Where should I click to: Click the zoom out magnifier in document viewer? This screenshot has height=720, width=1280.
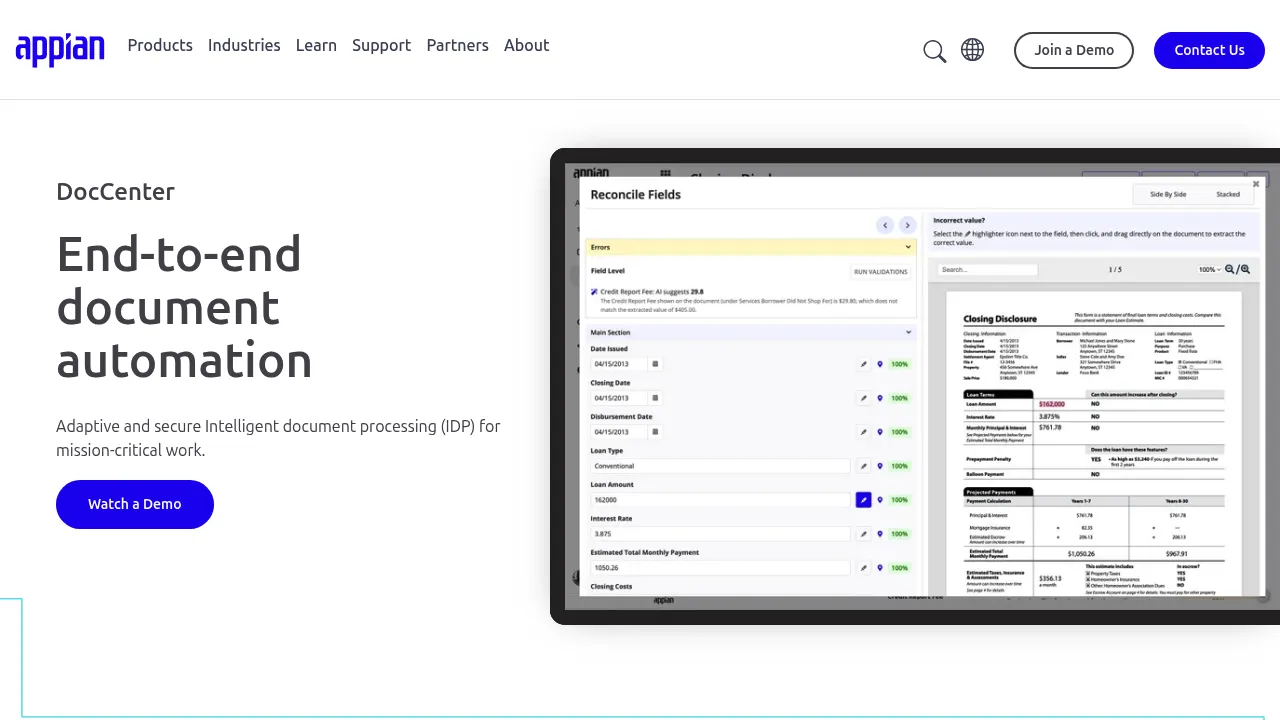pos(1230,269)
